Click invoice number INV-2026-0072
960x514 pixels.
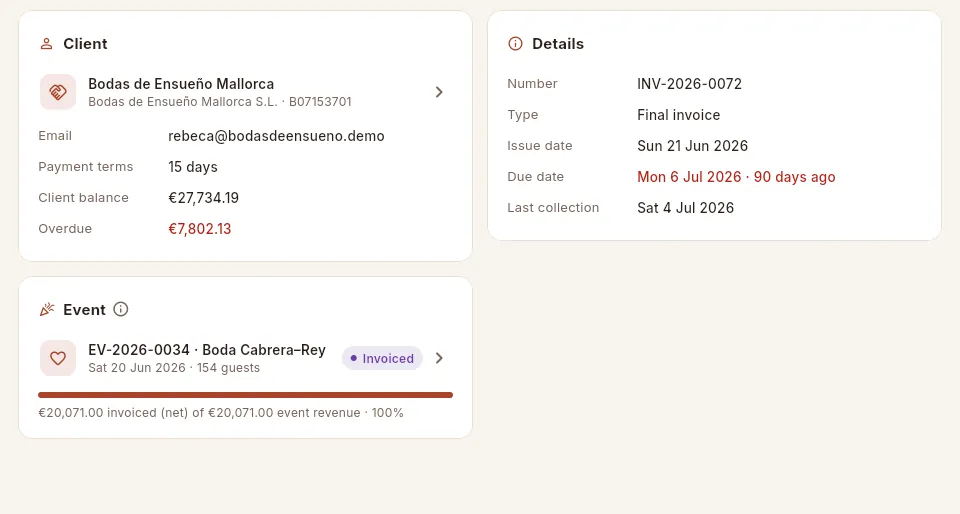(x=689, y=84)
